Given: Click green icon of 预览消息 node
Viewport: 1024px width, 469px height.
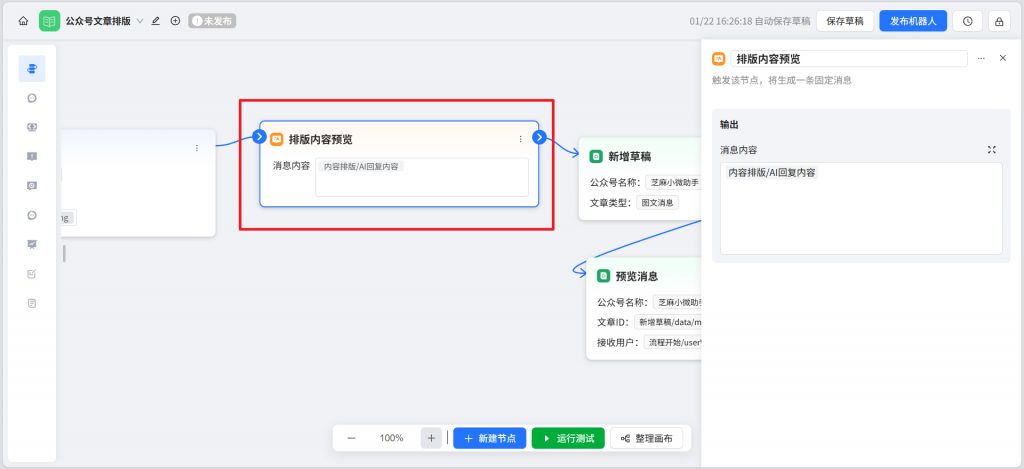Looking at the screenshot, I should (x=603, y=276).
